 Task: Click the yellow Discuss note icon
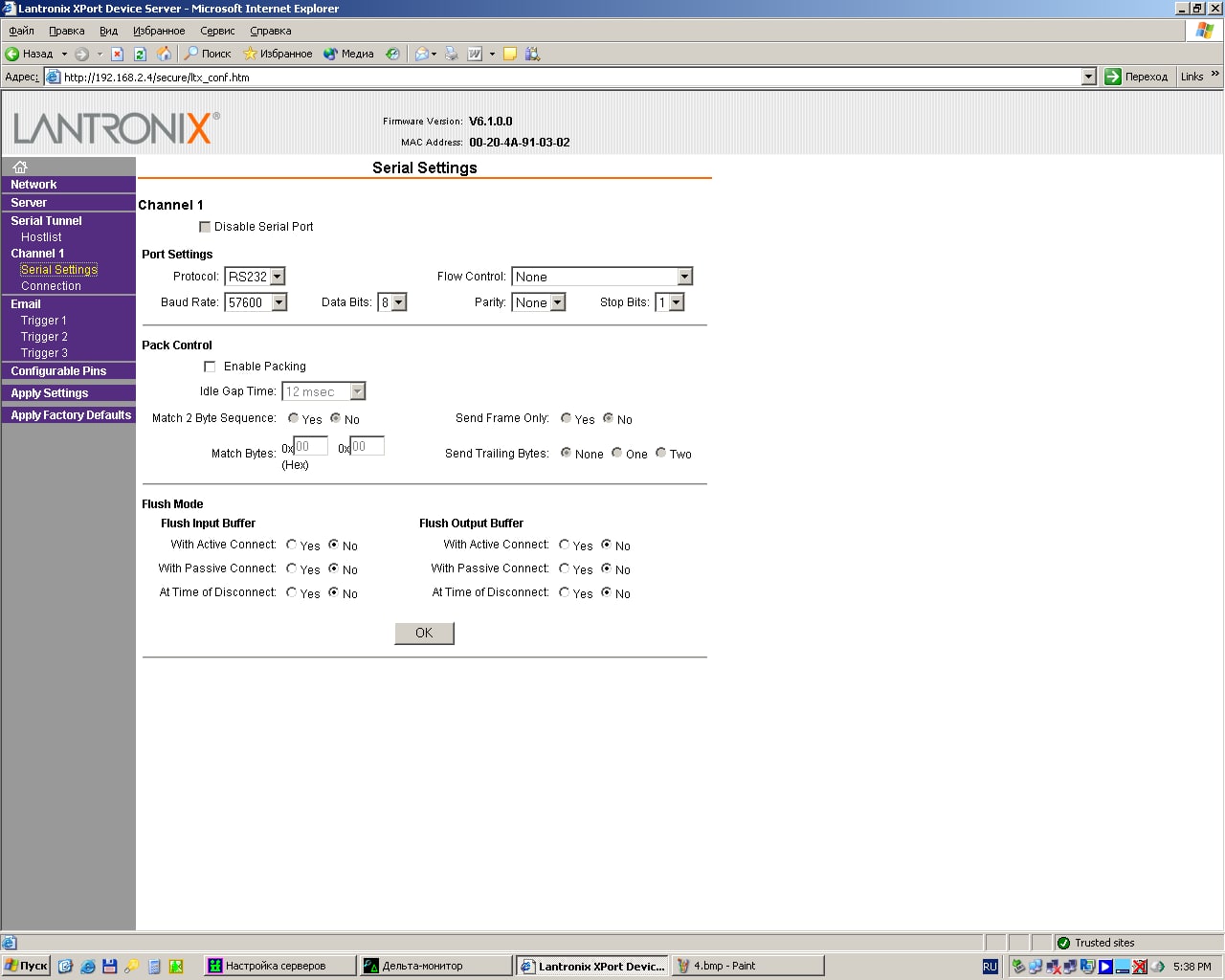point(510,54)
